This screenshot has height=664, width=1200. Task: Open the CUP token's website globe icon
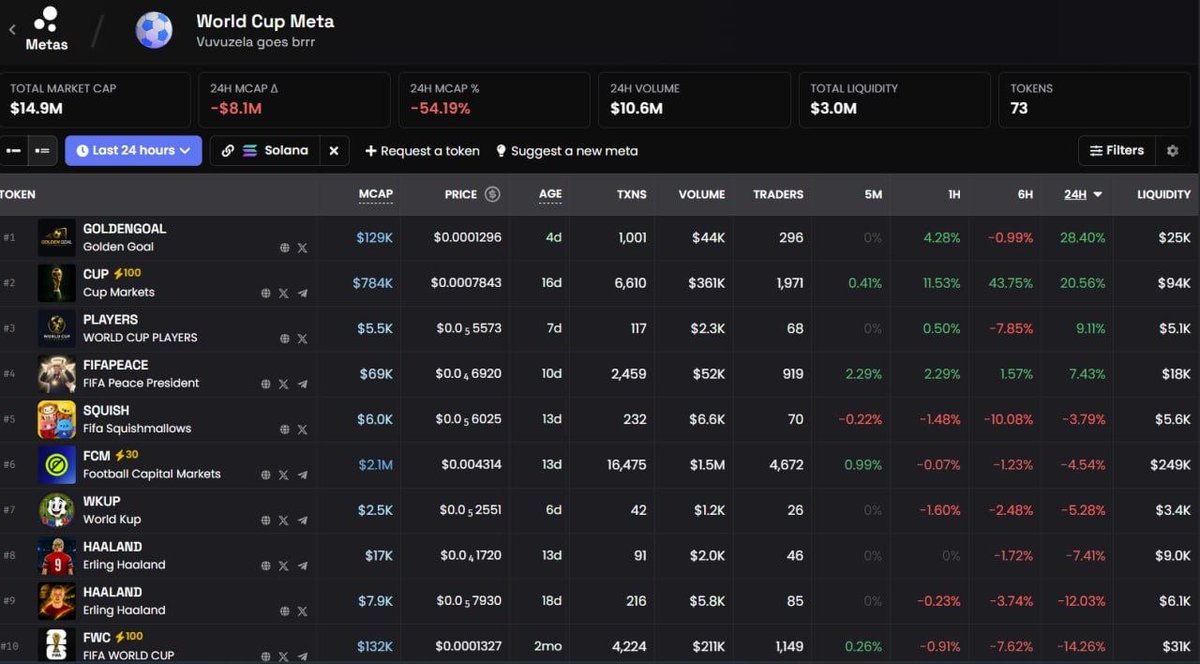[265, 294]
